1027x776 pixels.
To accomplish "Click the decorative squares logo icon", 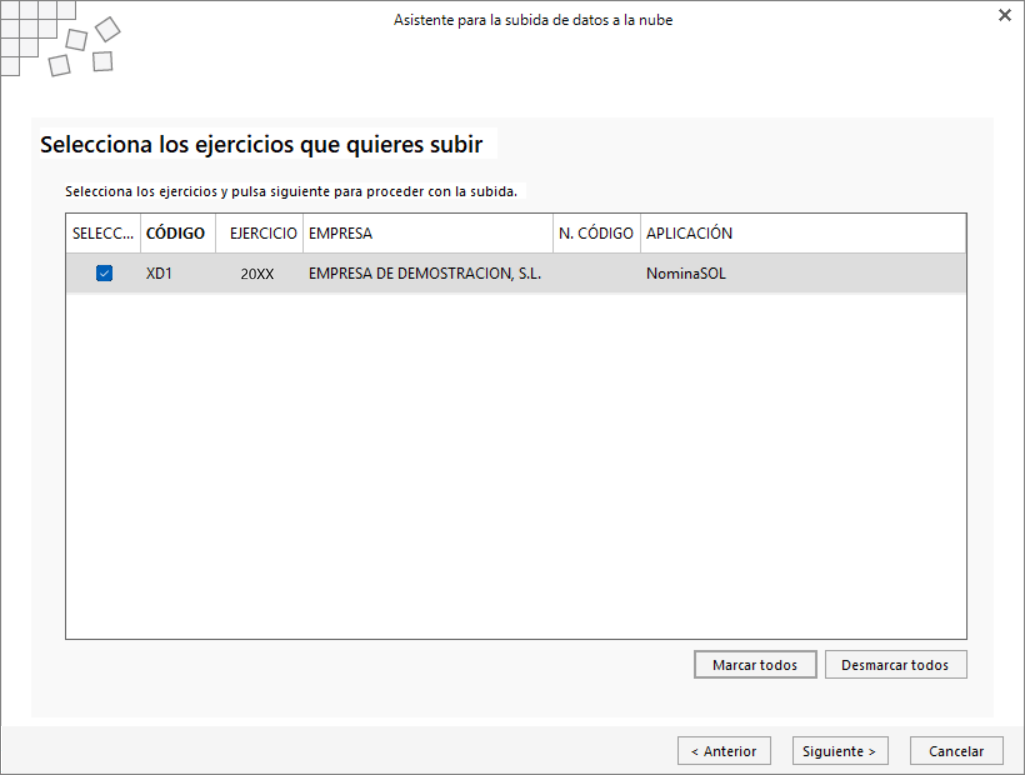I will pos(61,38).
